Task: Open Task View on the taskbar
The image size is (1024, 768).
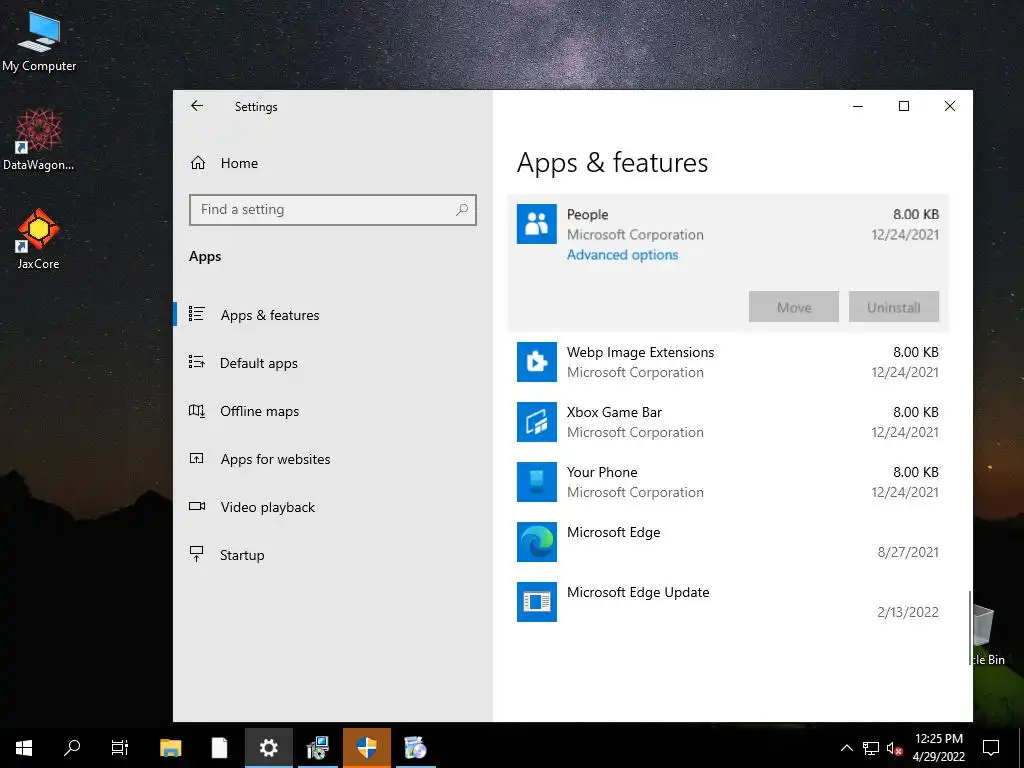Action: 120,748
